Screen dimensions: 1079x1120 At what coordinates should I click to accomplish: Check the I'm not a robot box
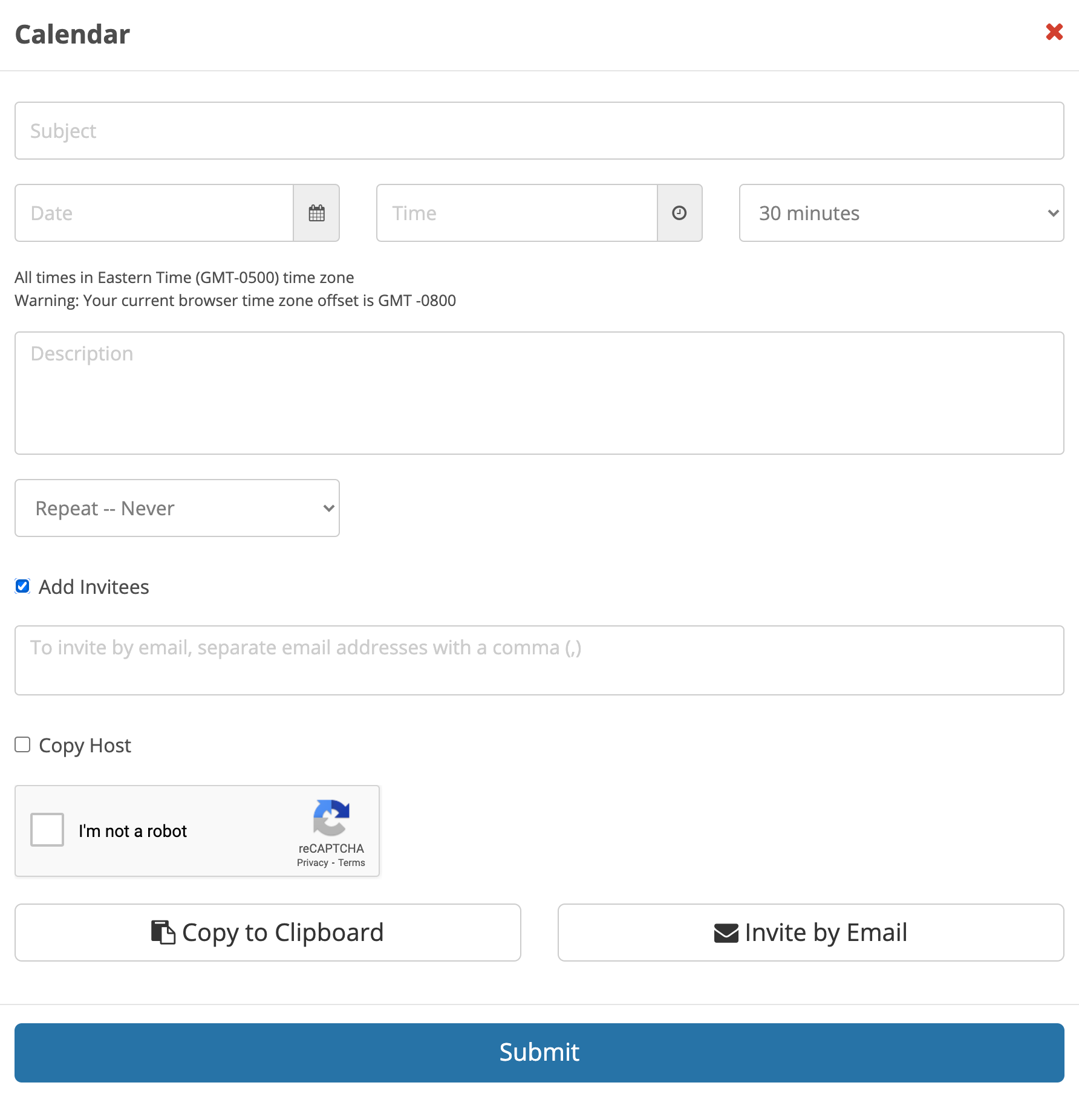(47, 830)
